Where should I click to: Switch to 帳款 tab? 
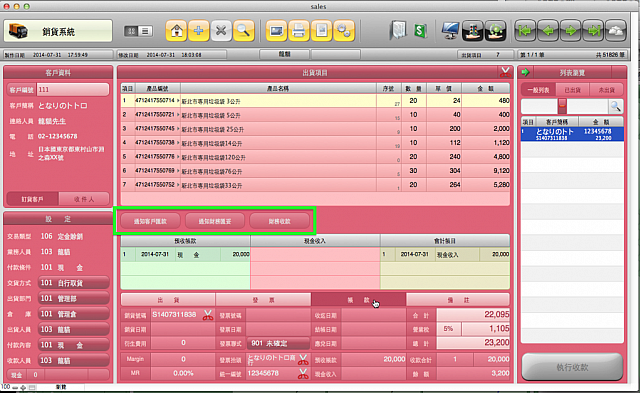[358, 300]
